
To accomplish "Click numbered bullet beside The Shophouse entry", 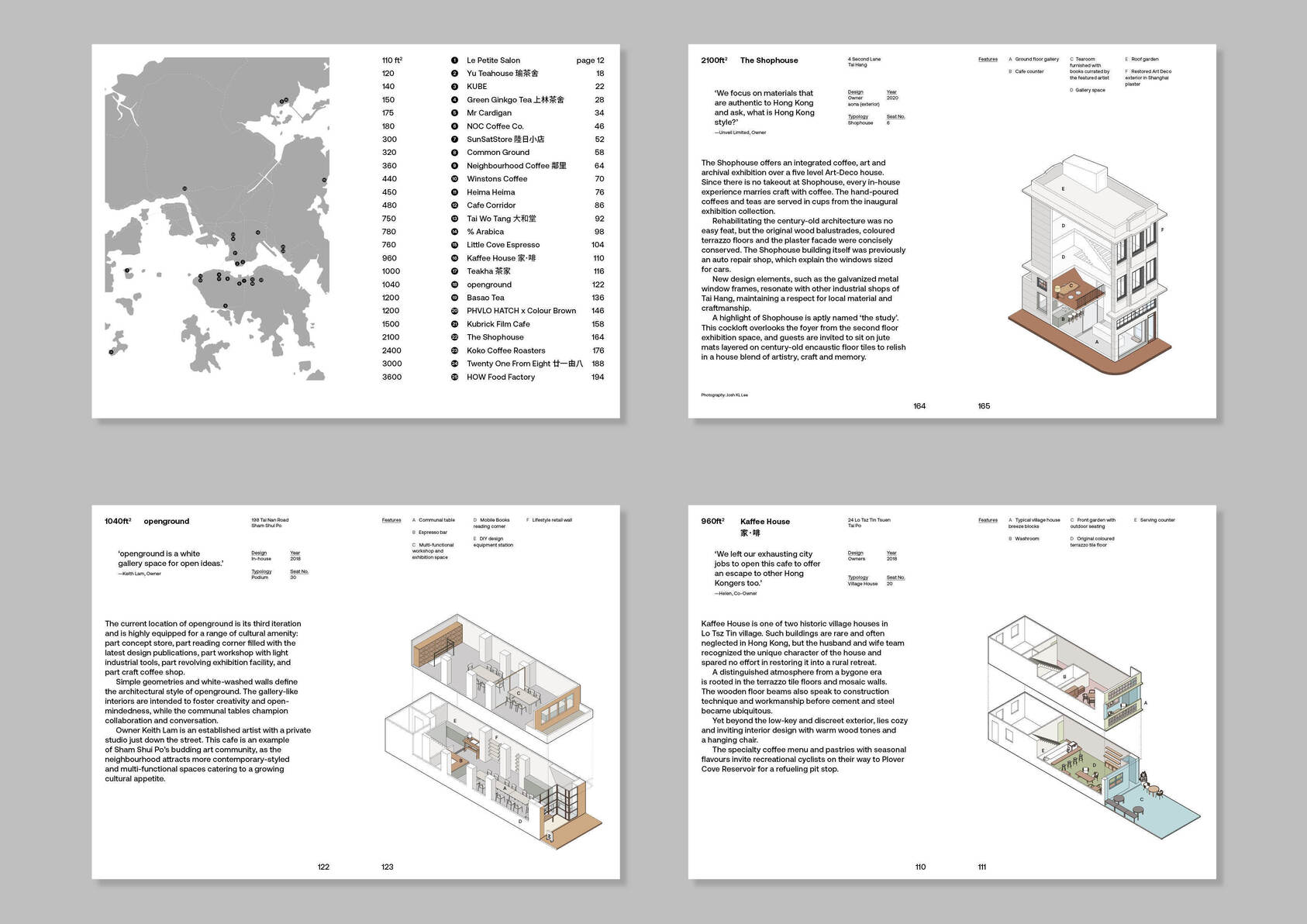I will coord(455,337).
